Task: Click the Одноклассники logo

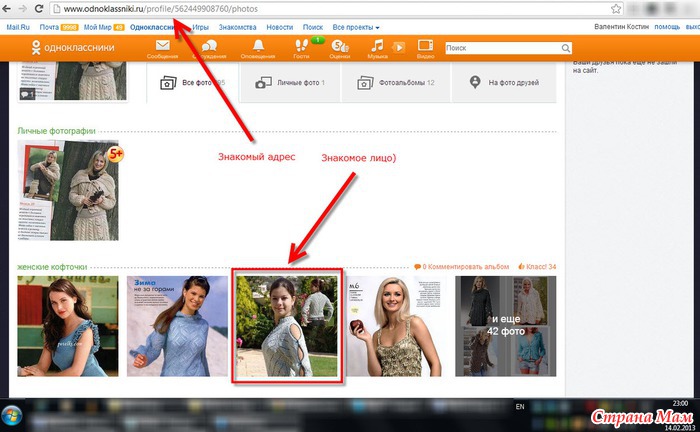Action: tap(73, 47)
